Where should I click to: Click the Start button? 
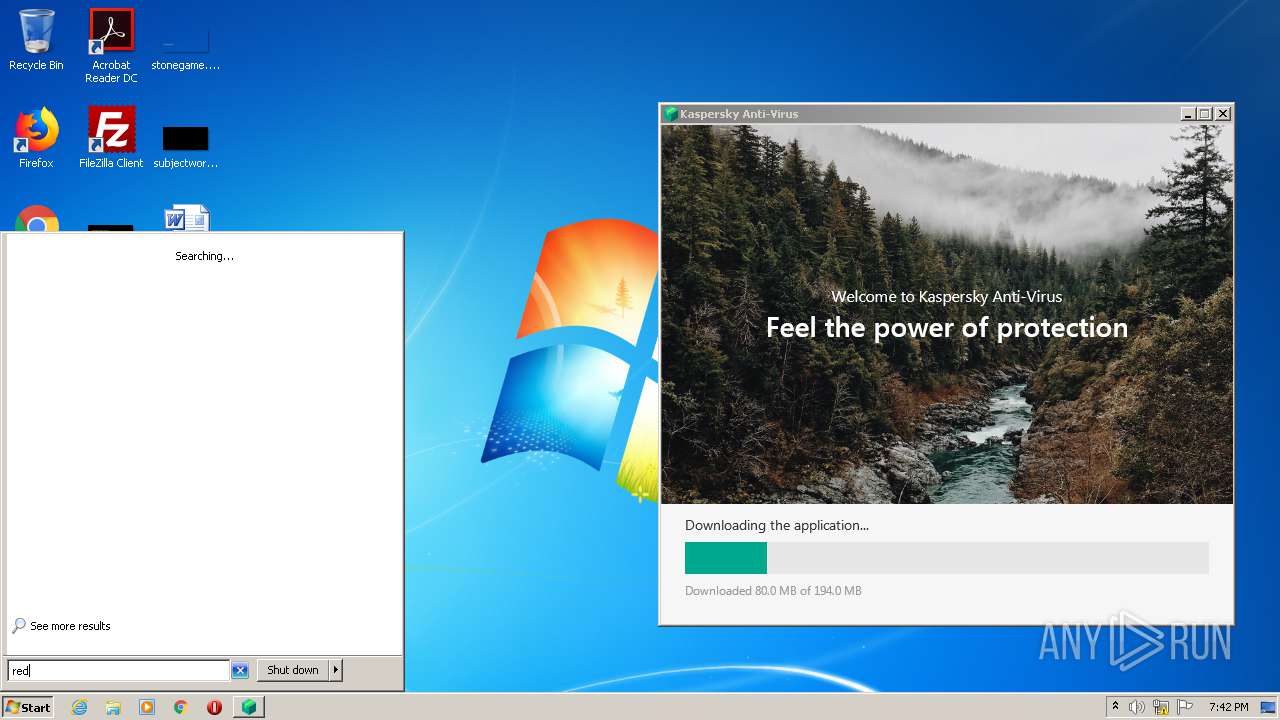(28, 707)
